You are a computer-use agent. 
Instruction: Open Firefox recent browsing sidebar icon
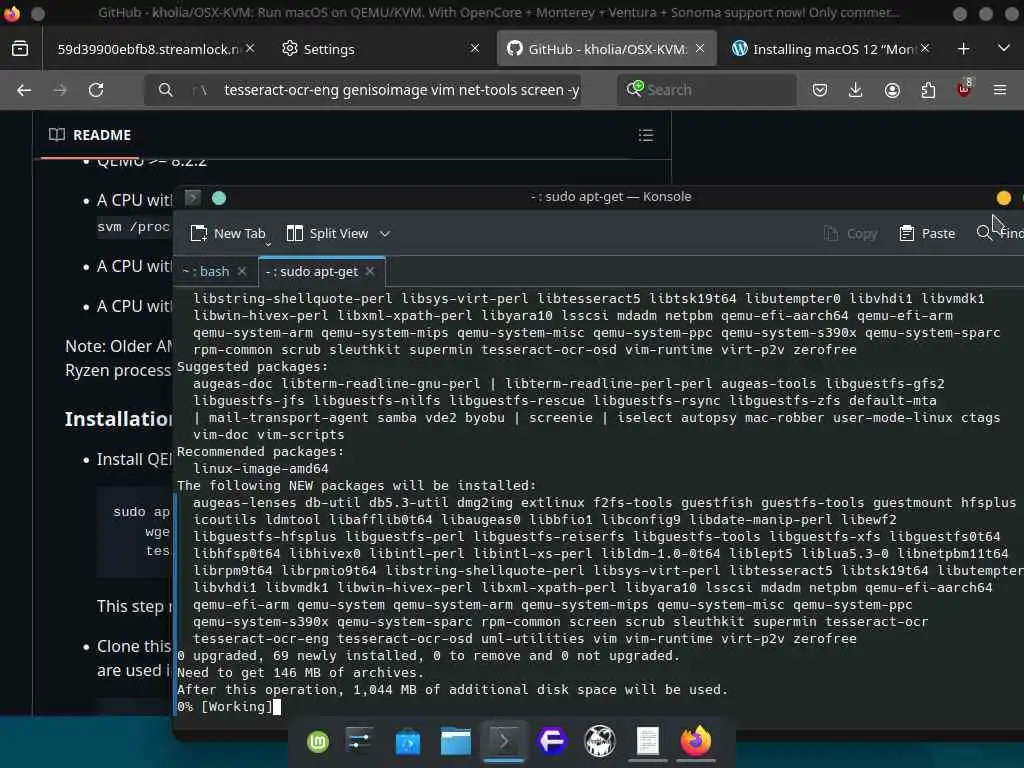pyautogui.click(x=20, y=48)
